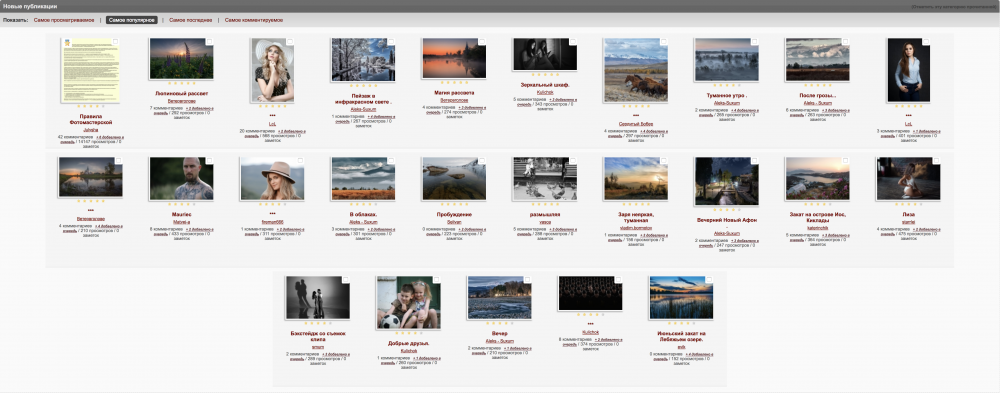Open the 'Пробуждение' lake thumbnail
This screenshot has height=393, width=1000.
[453, 179]
